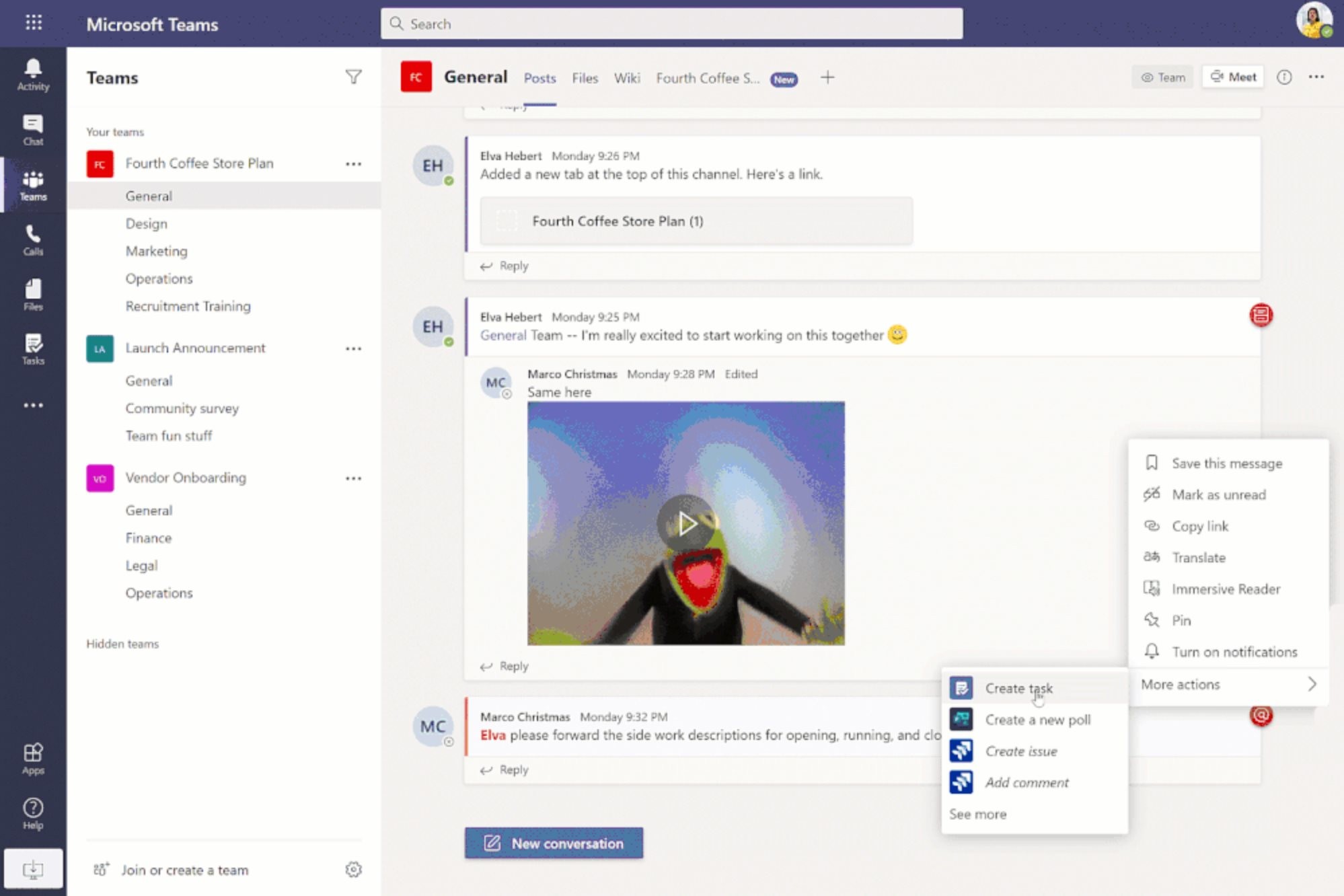Open Calls in the left rail
This screenshot has width=1344, height=896.
pos(33,240)
